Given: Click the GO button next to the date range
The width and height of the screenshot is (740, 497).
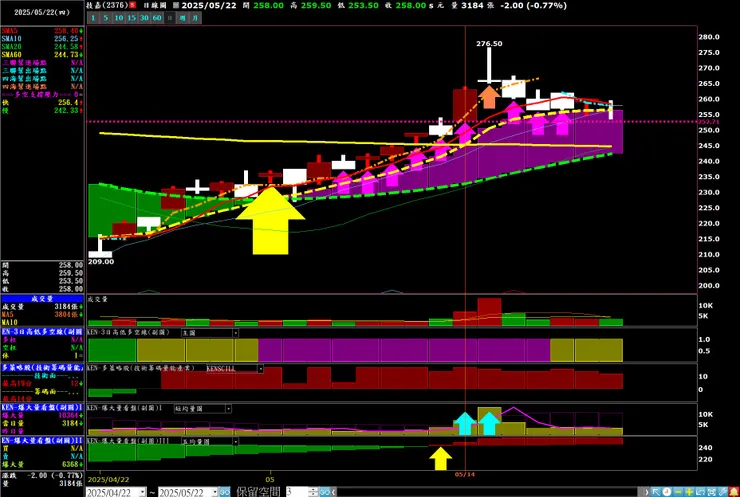Looking at the screenshot, I should 225,492.
